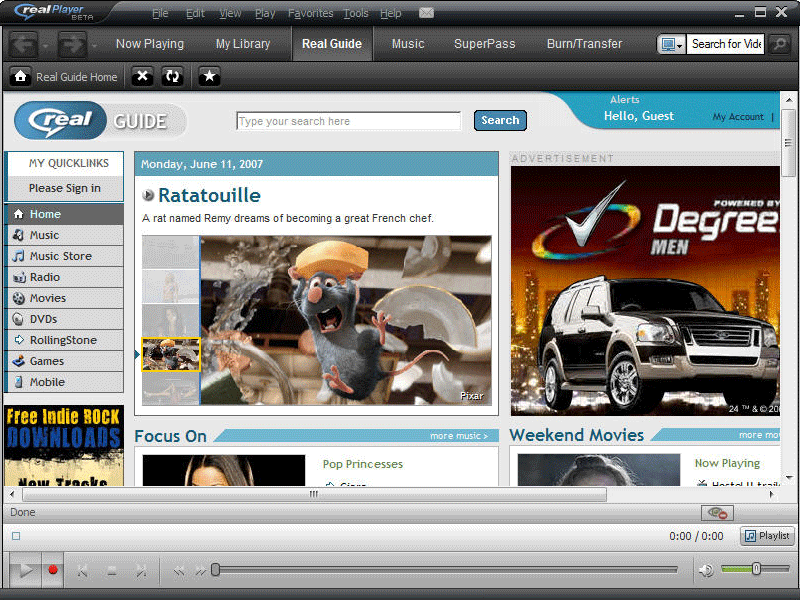Add page to favorites with star icon

tap(209, 77)
